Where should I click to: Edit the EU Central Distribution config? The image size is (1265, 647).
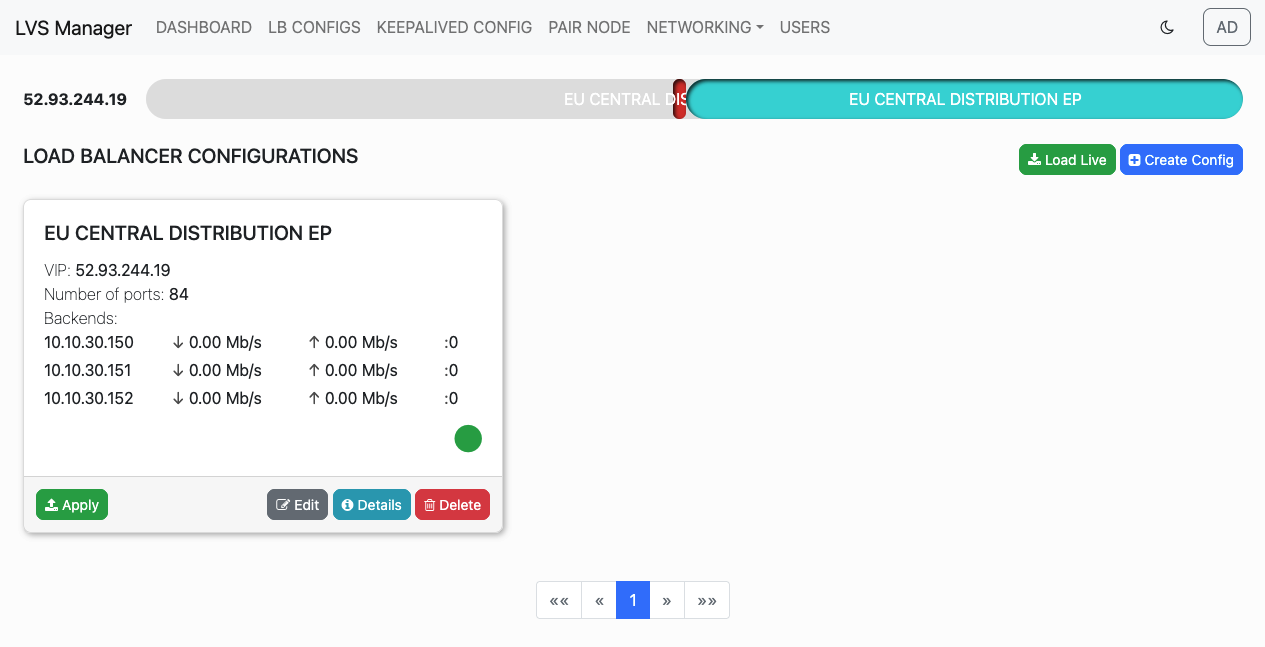(x=297, y=505)
